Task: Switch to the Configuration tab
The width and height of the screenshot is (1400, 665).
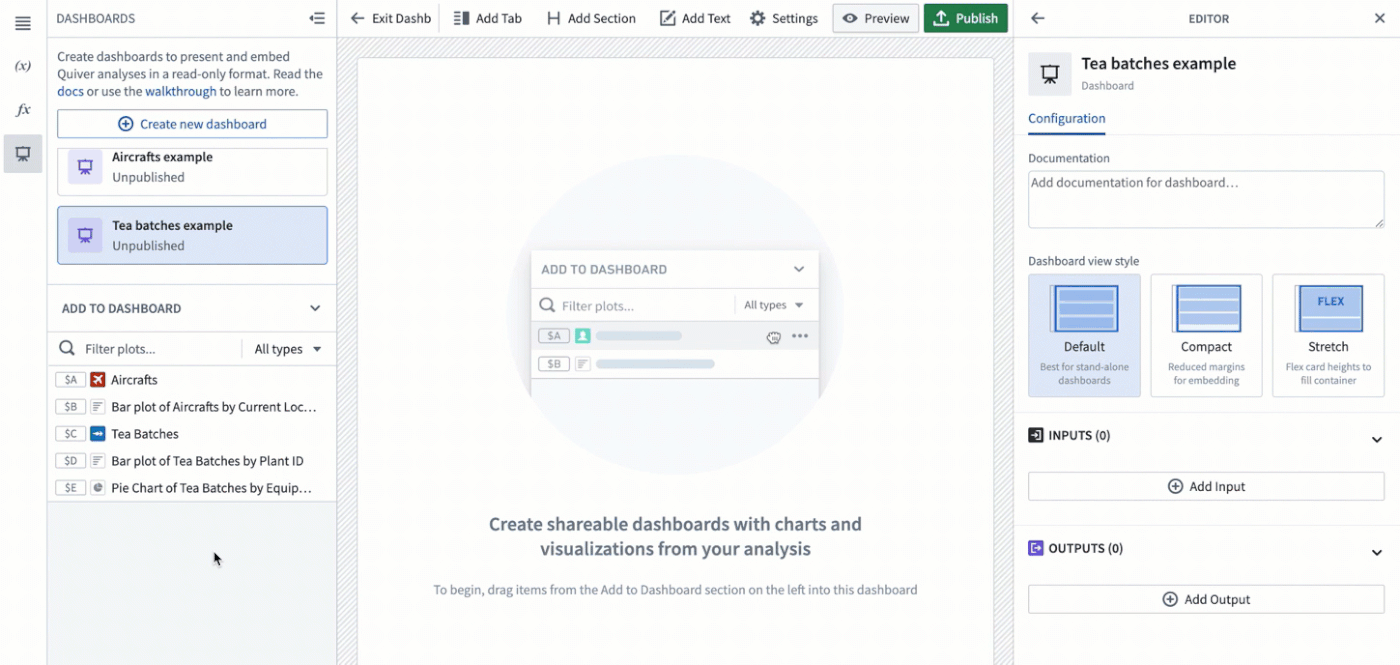Action: 1066,118
